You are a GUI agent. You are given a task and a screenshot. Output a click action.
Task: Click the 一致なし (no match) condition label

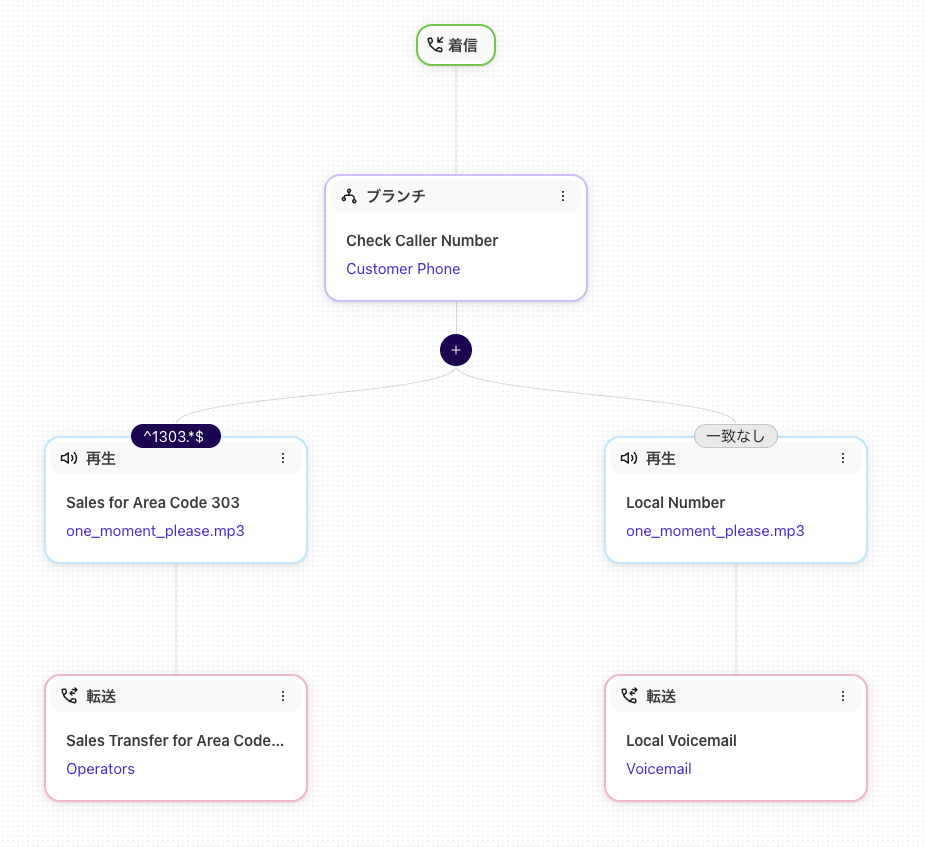tap(735, 436)
